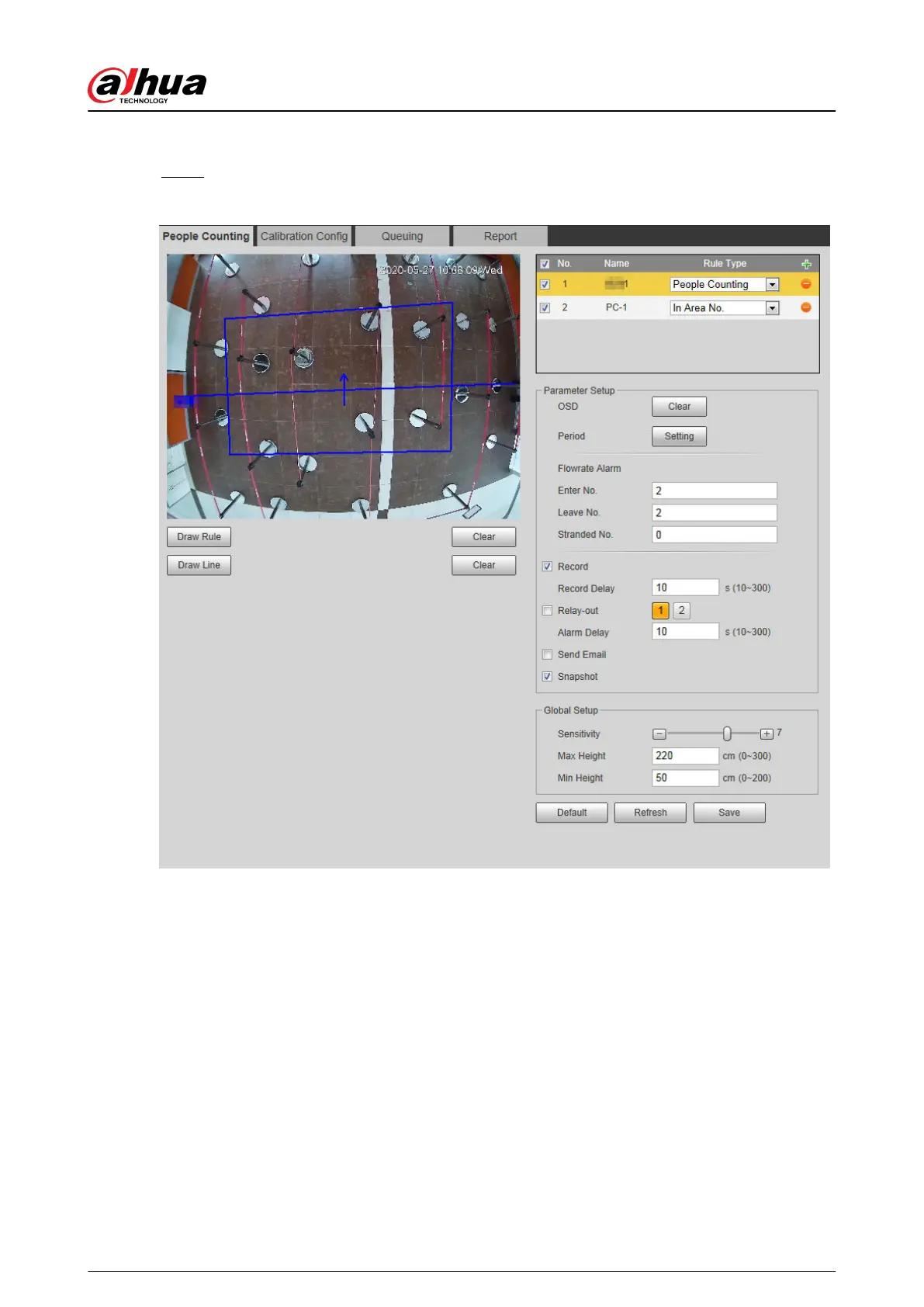This screenshot has width=924, height=1307.
Task: Click the Min Height input field
Action: (x=686, y=778)
